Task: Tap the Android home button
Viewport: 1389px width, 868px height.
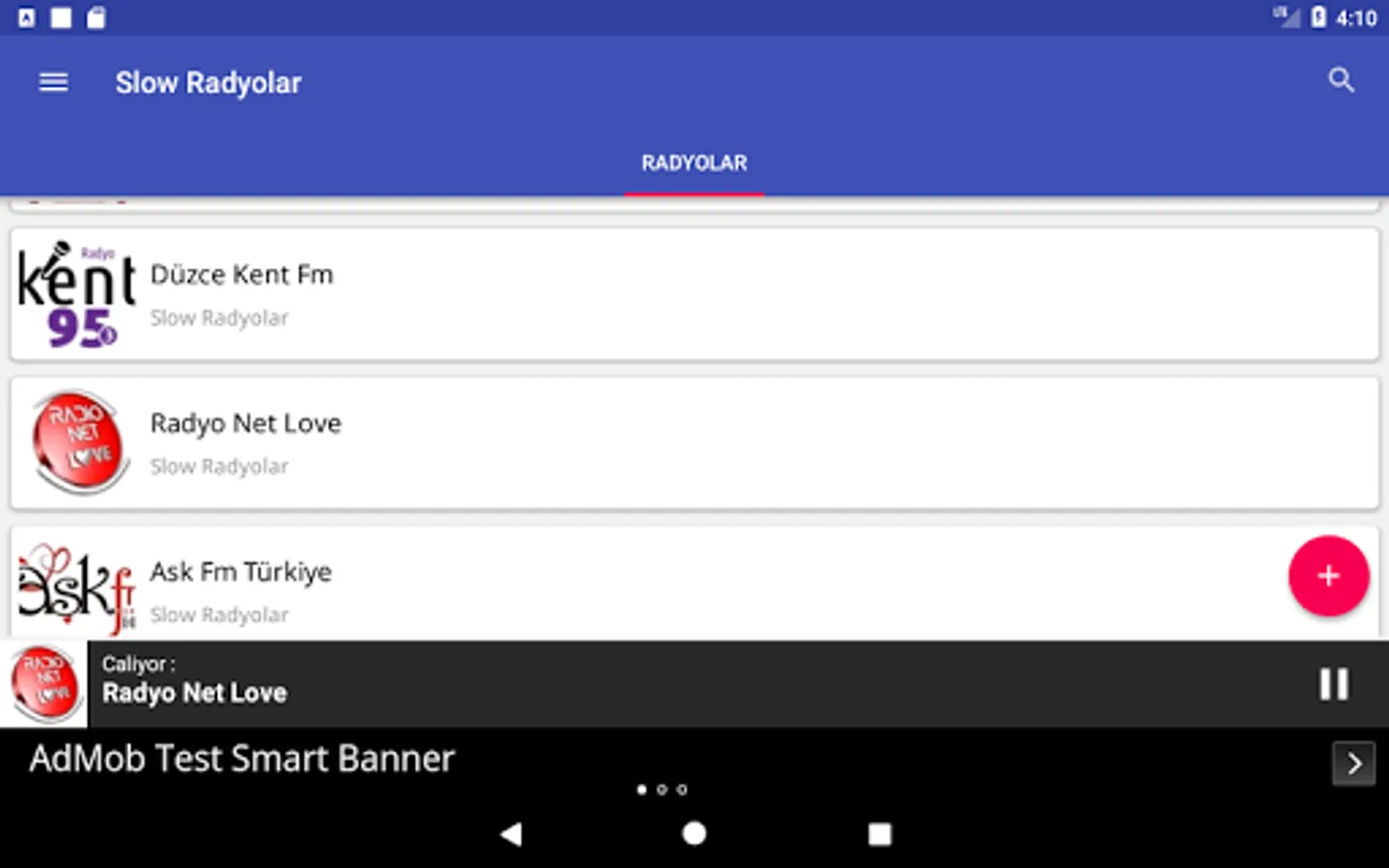Action: click(694, 834)
